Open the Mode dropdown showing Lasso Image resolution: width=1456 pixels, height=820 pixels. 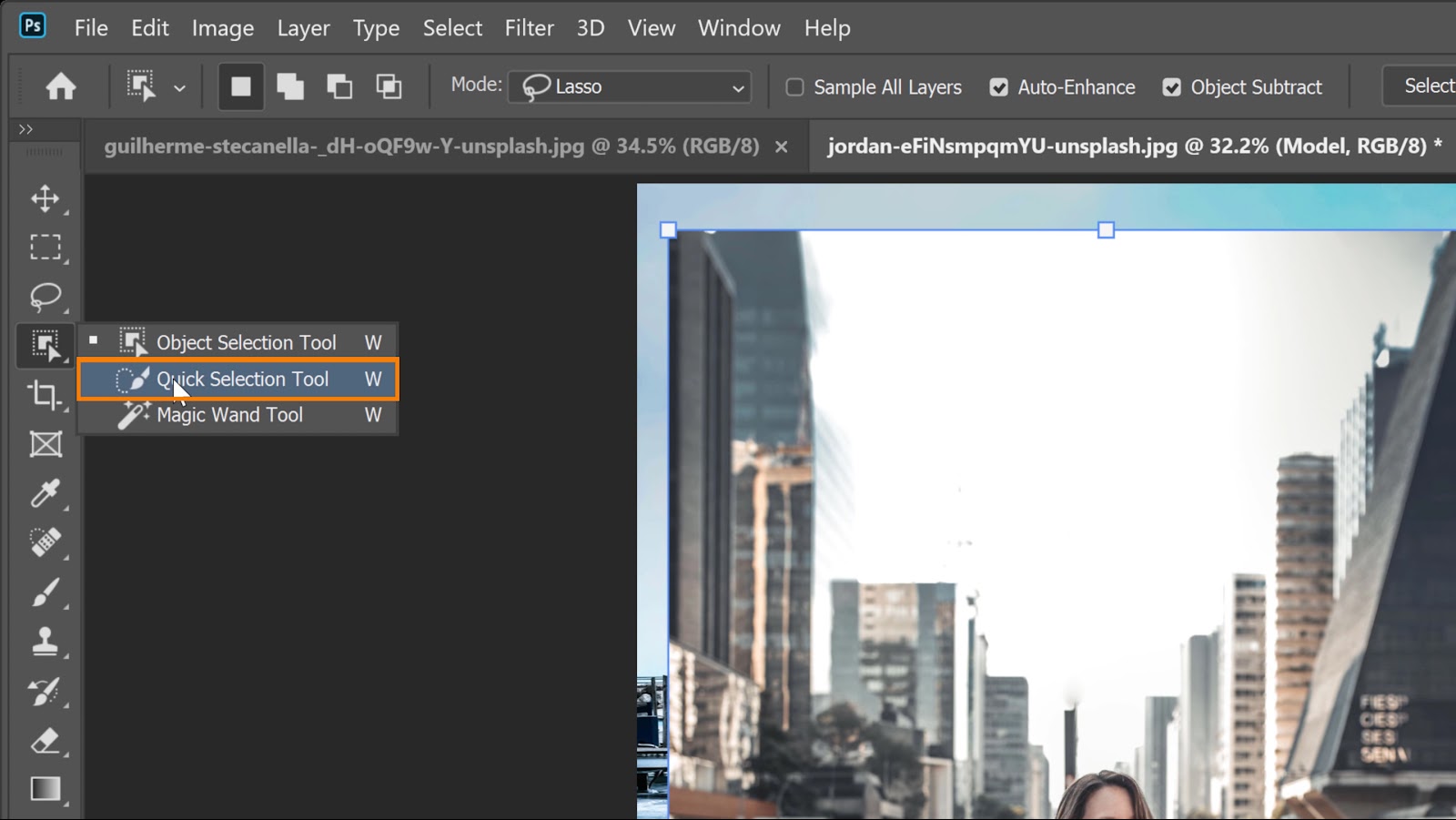[630, 86]
